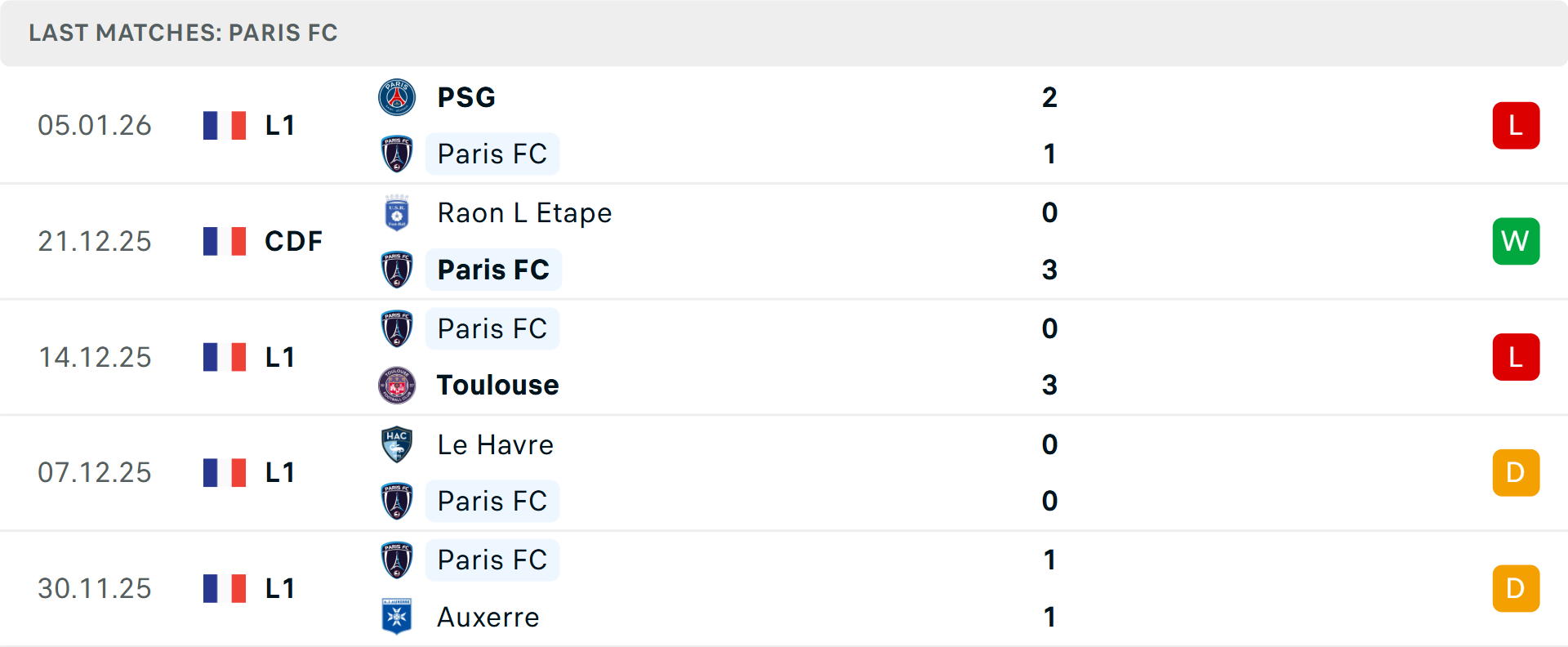This screenshot has height=647, width=1568.
Task: Select the Le Havre team name
Action: point(495,444)
